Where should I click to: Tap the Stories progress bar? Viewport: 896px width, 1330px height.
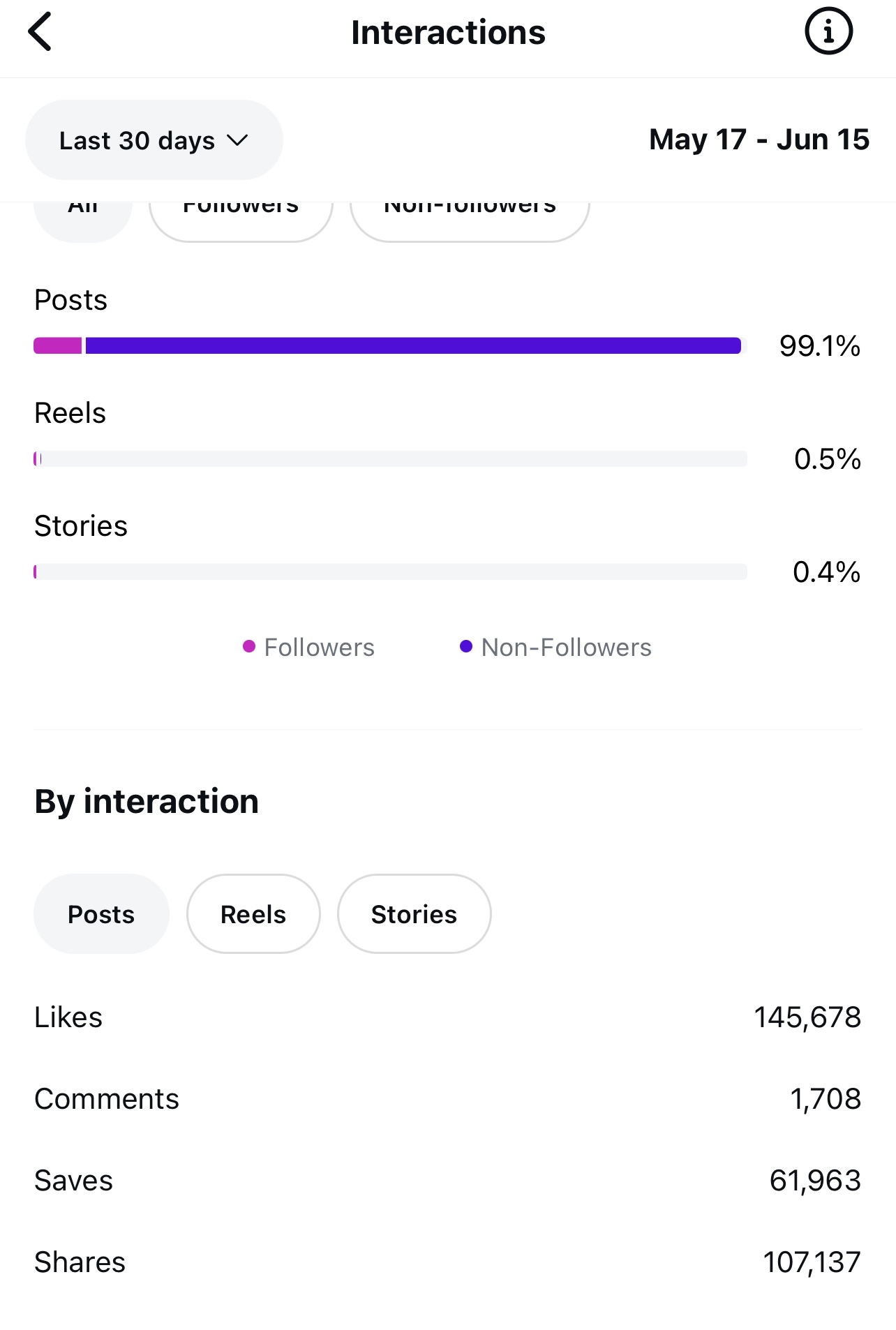390,572
